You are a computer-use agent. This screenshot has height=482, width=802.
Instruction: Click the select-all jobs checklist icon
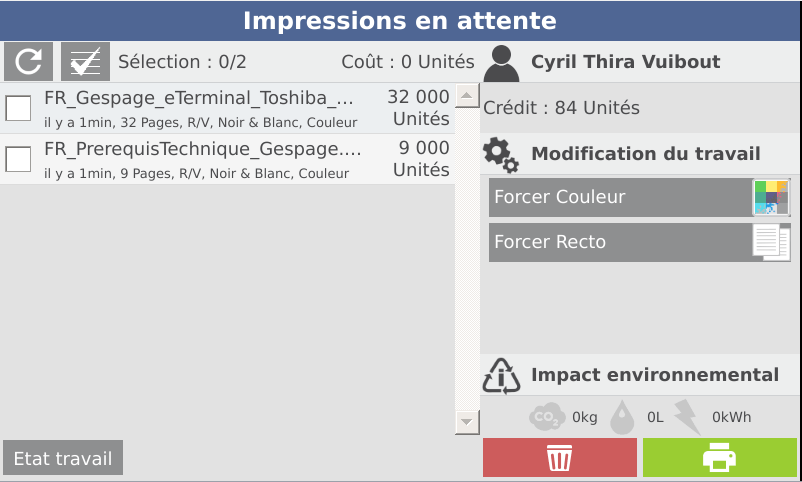point(85,61)
